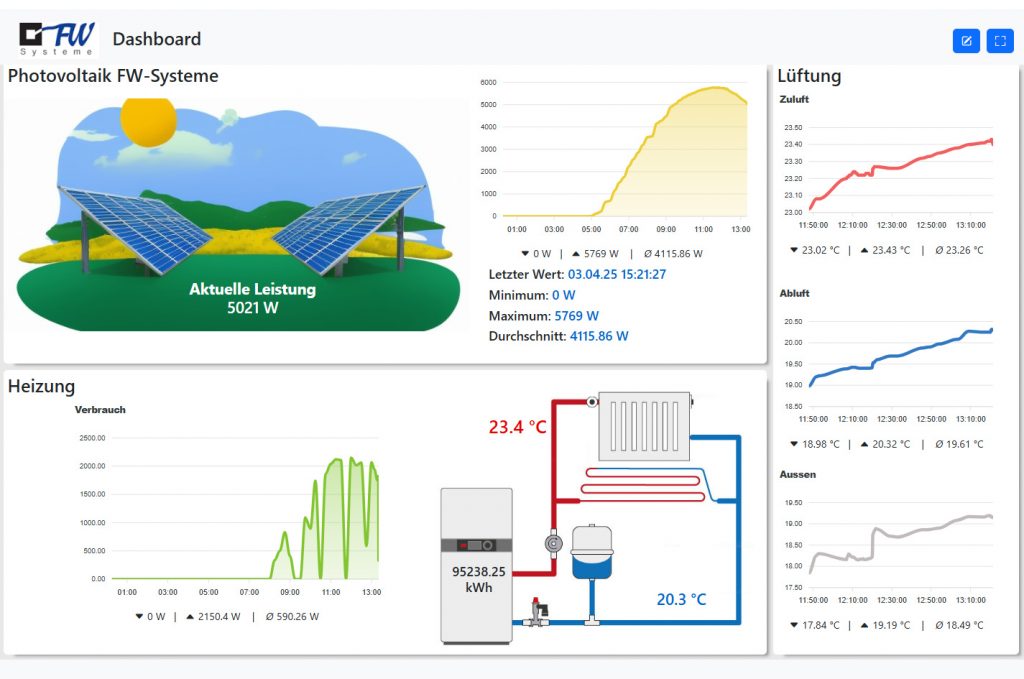Screen dimensions: 1024x679
Task: Click the Zuluft maximum 23.43 °C value
Action: click(x=886, y=250)
